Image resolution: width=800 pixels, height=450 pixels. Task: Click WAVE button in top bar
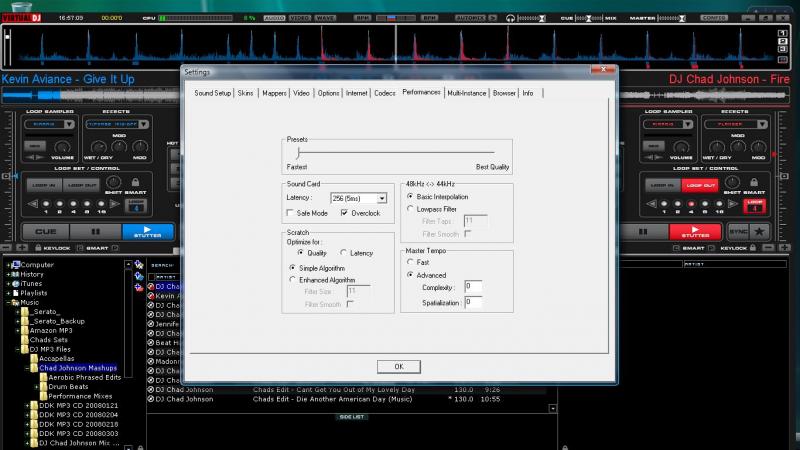click(x=325, y=18)
